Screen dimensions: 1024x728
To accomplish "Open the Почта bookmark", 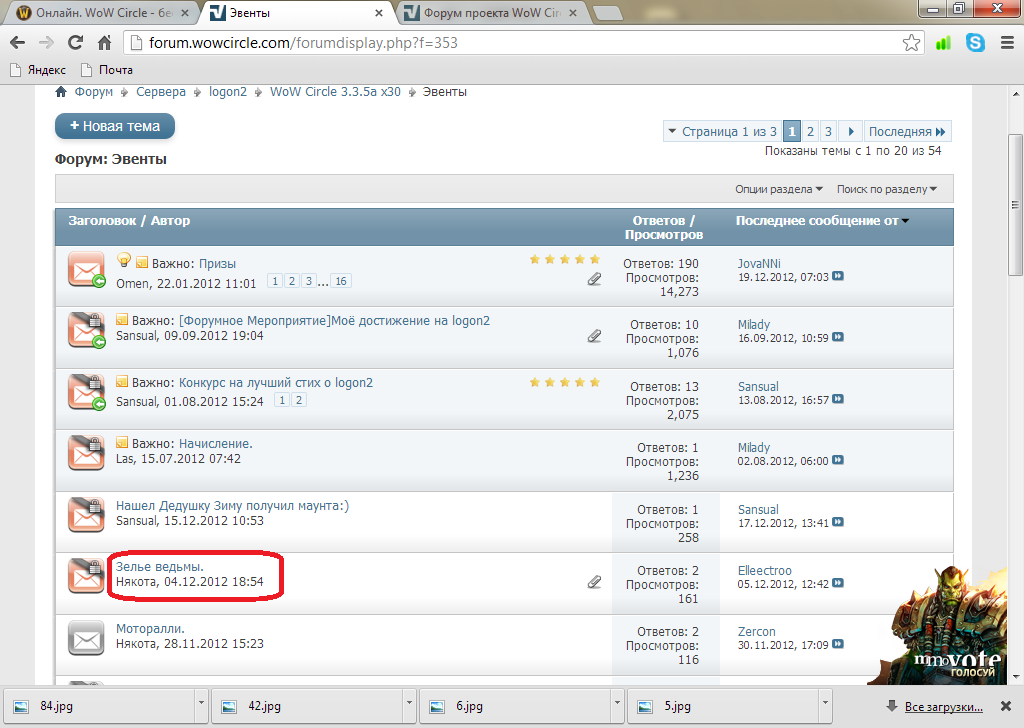I will [x=106, y=70].
